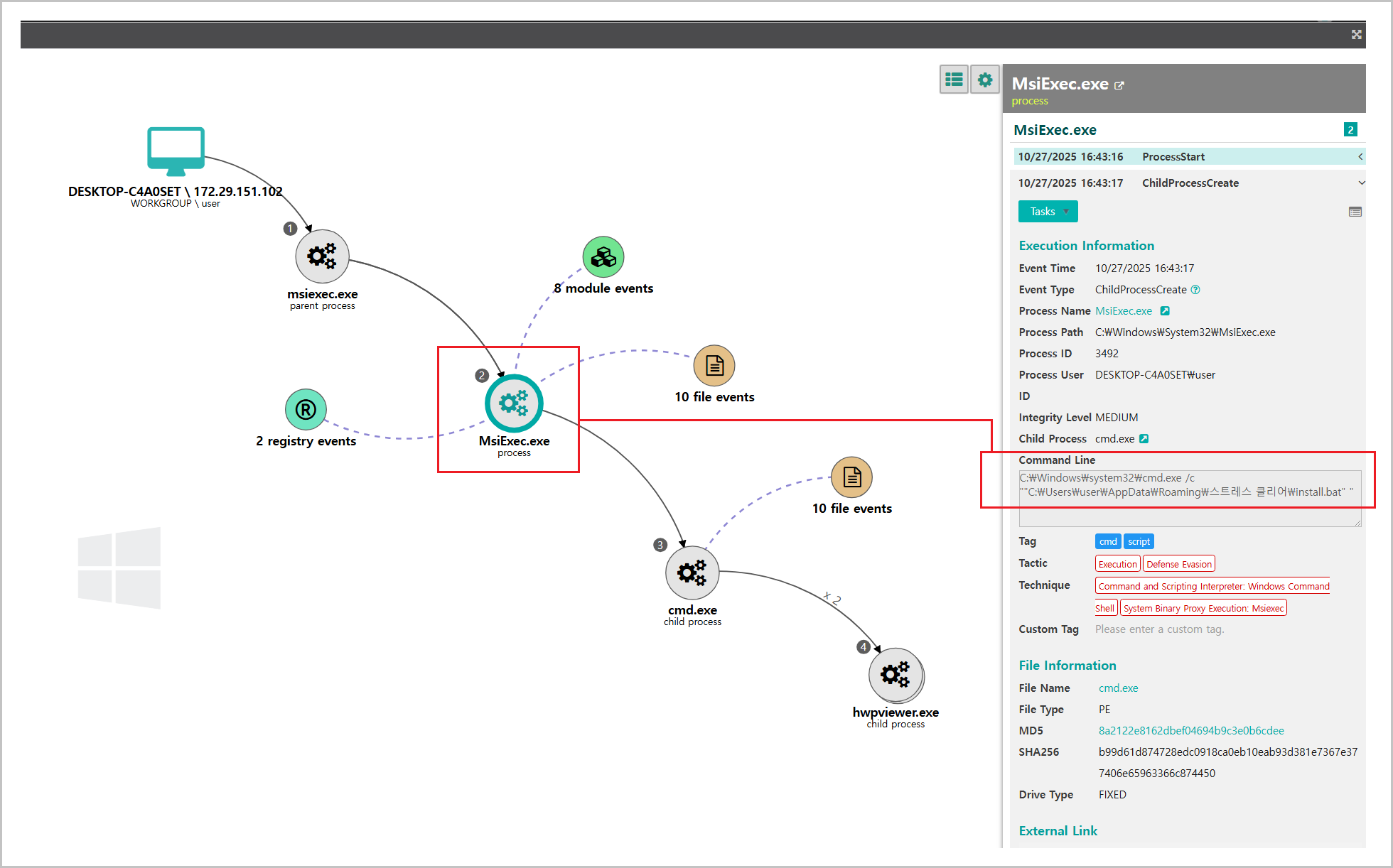1393x868 pixels.
Task: Click the Event Type help question icon
Action: (x=1195, y=290)
